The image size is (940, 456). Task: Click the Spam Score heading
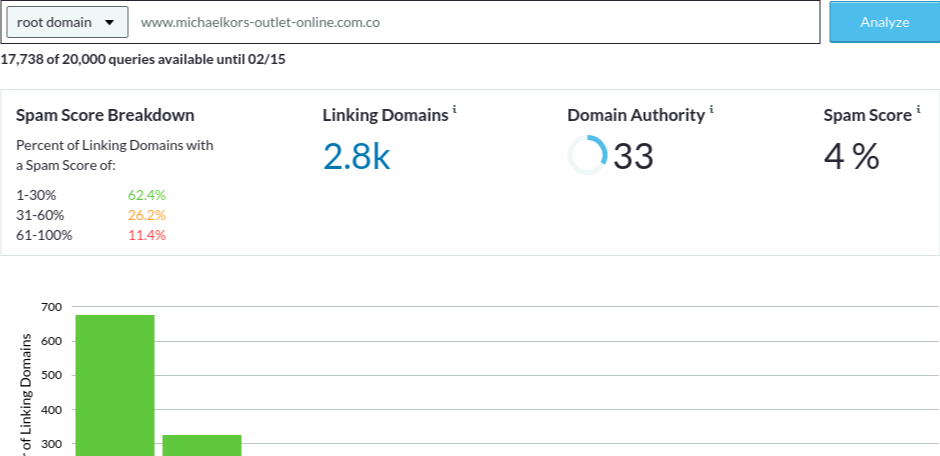click(867, 115)
